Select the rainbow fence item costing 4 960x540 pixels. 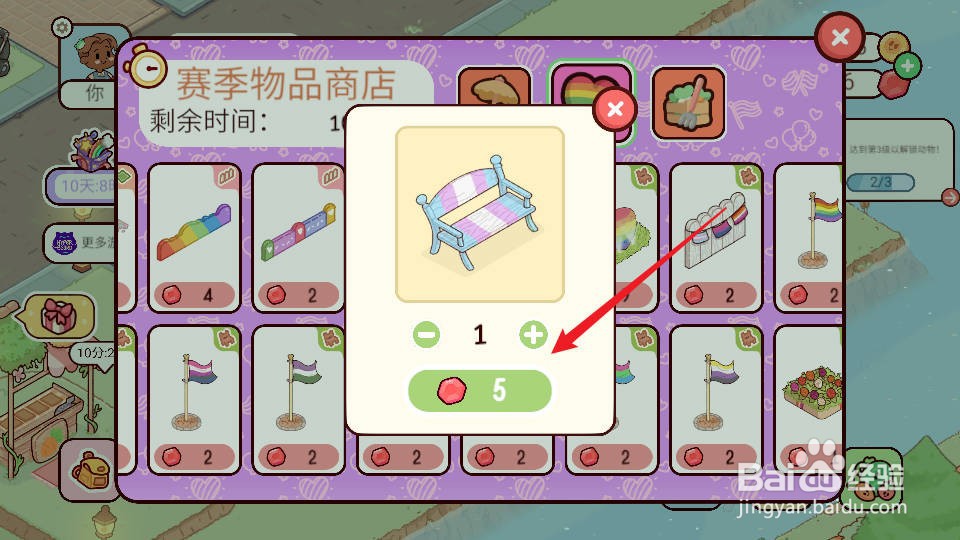(x=195, y=238)
